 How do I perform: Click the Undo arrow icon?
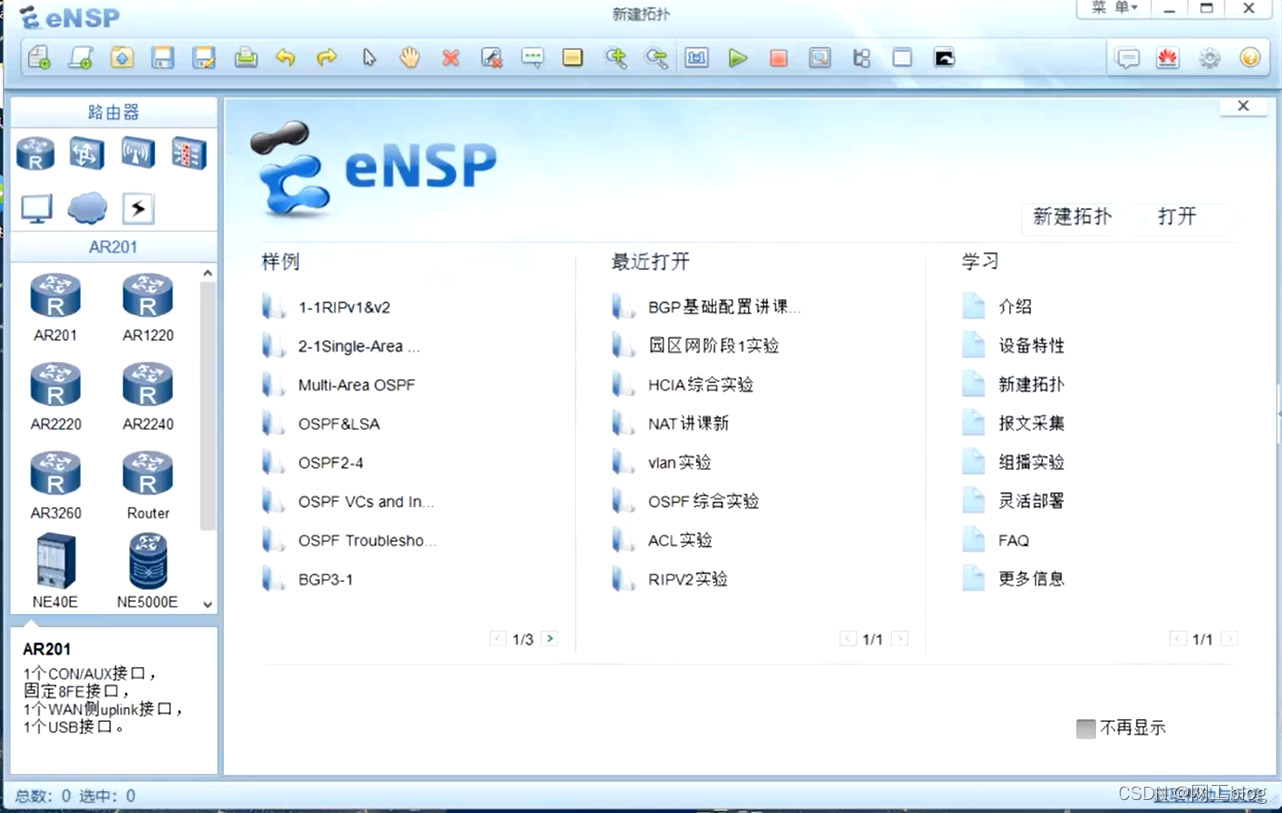coord(286,57)
